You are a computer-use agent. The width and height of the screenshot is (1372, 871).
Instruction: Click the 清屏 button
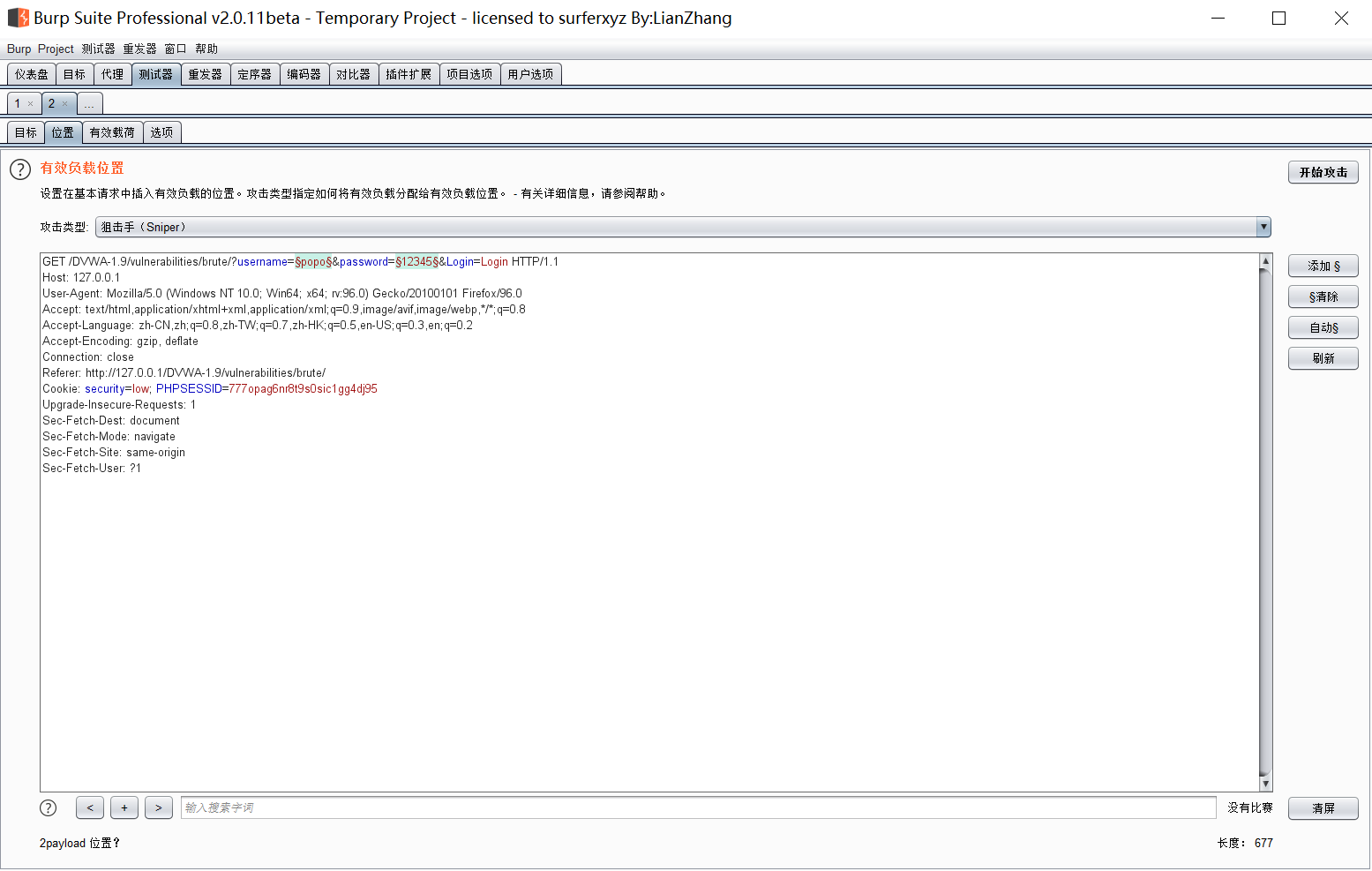(x=1323, y=808)
